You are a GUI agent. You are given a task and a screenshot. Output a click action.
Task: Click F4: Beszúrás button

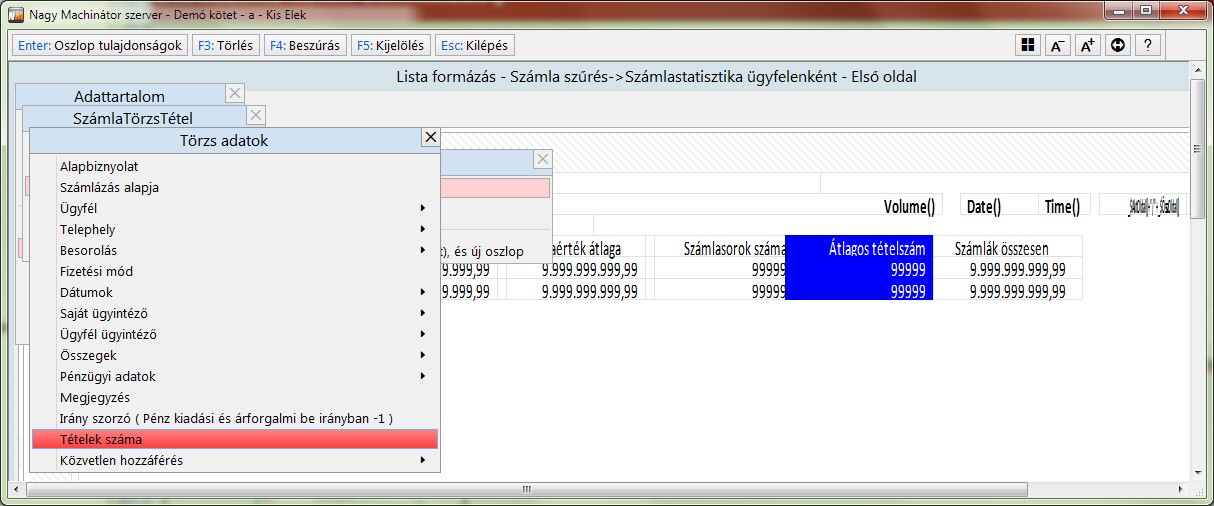pos(305,45)
